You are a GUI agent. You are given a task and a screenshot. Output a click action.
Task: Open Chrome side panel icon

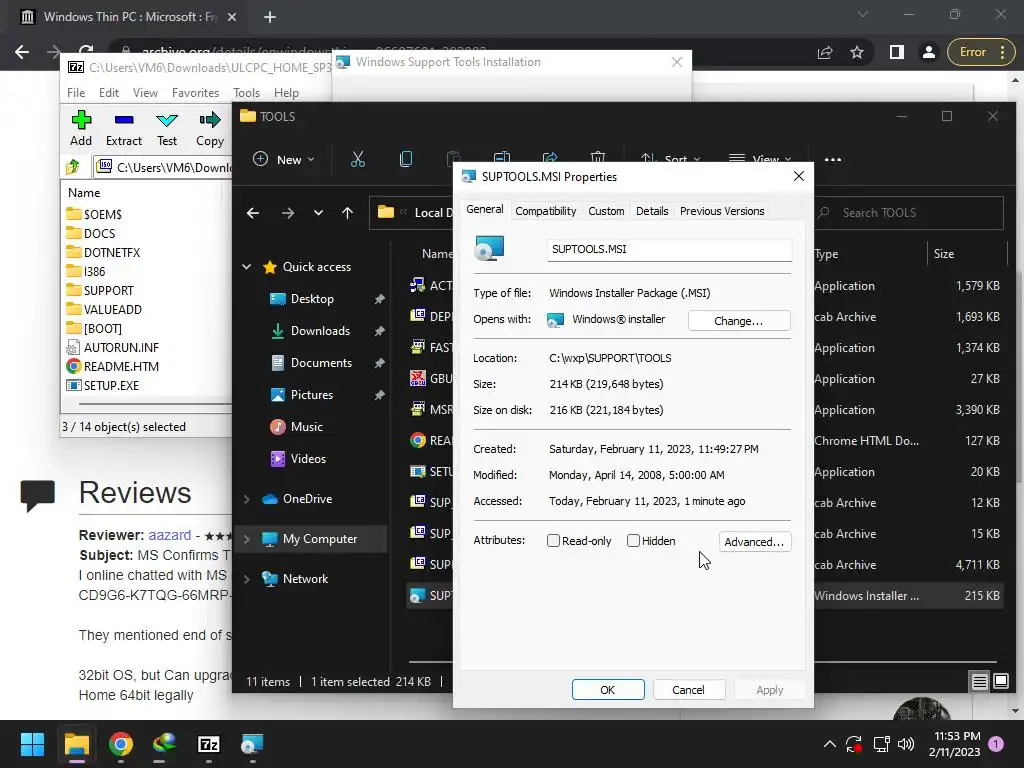tap(897, 52)
